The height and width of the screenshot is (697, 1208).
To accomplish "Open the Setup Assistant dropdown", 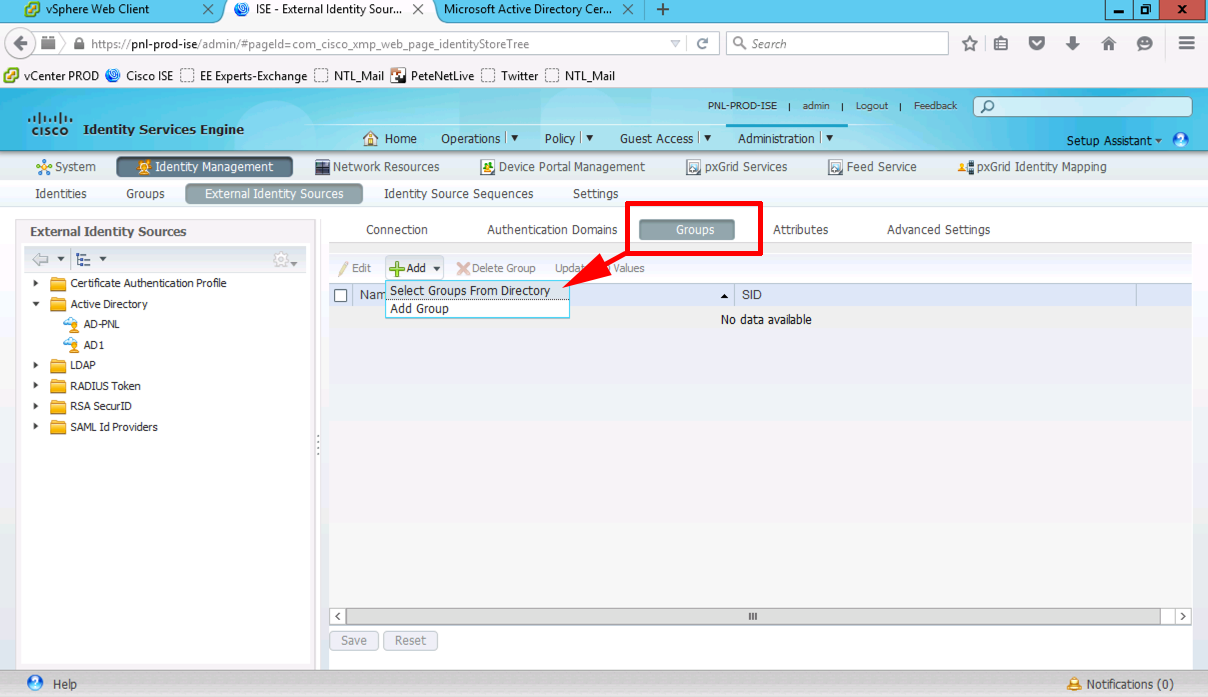I will click(1114, 141).
